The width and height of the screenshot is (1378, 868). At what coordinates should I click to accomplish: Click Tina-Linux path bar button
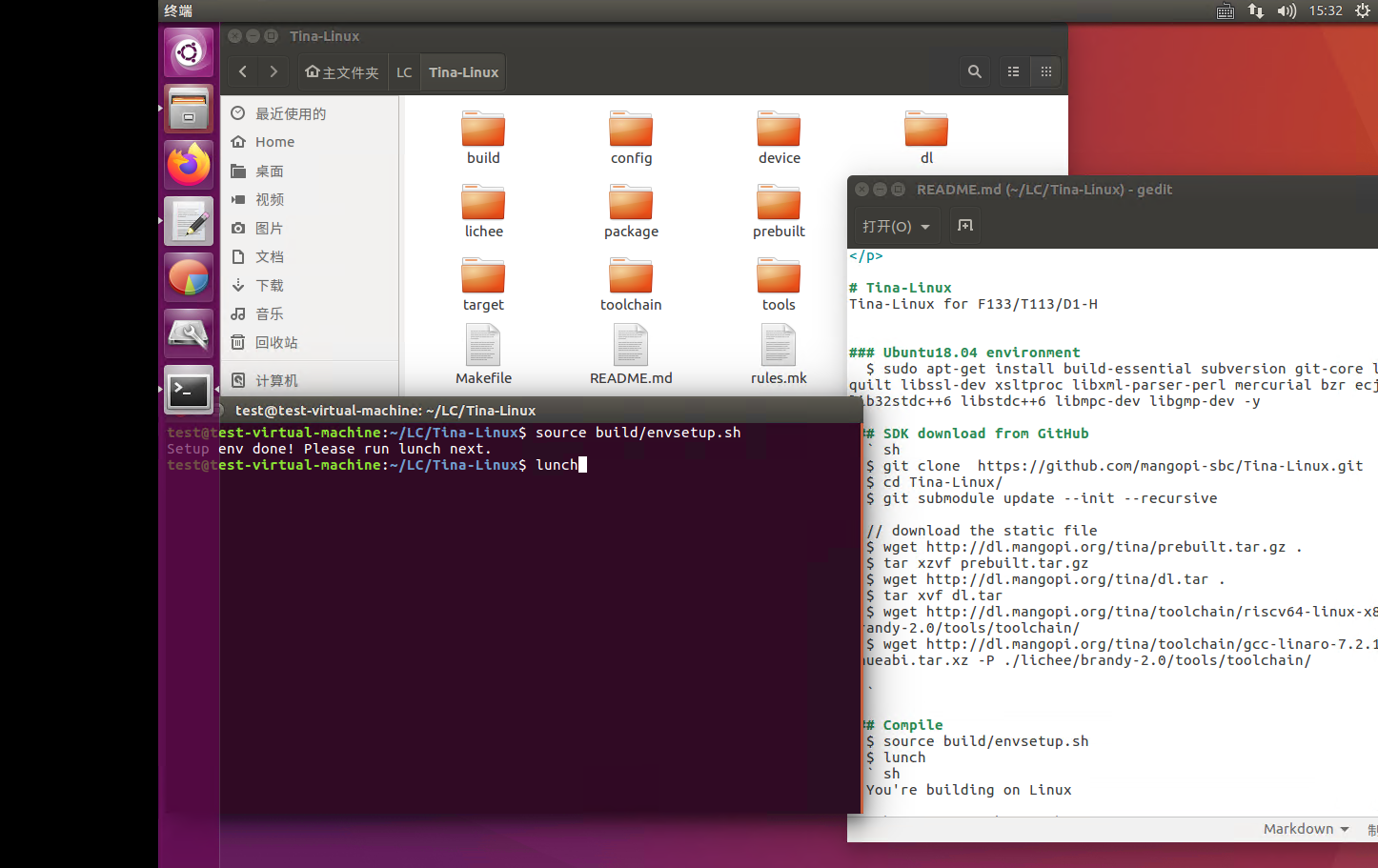point(463,71)
